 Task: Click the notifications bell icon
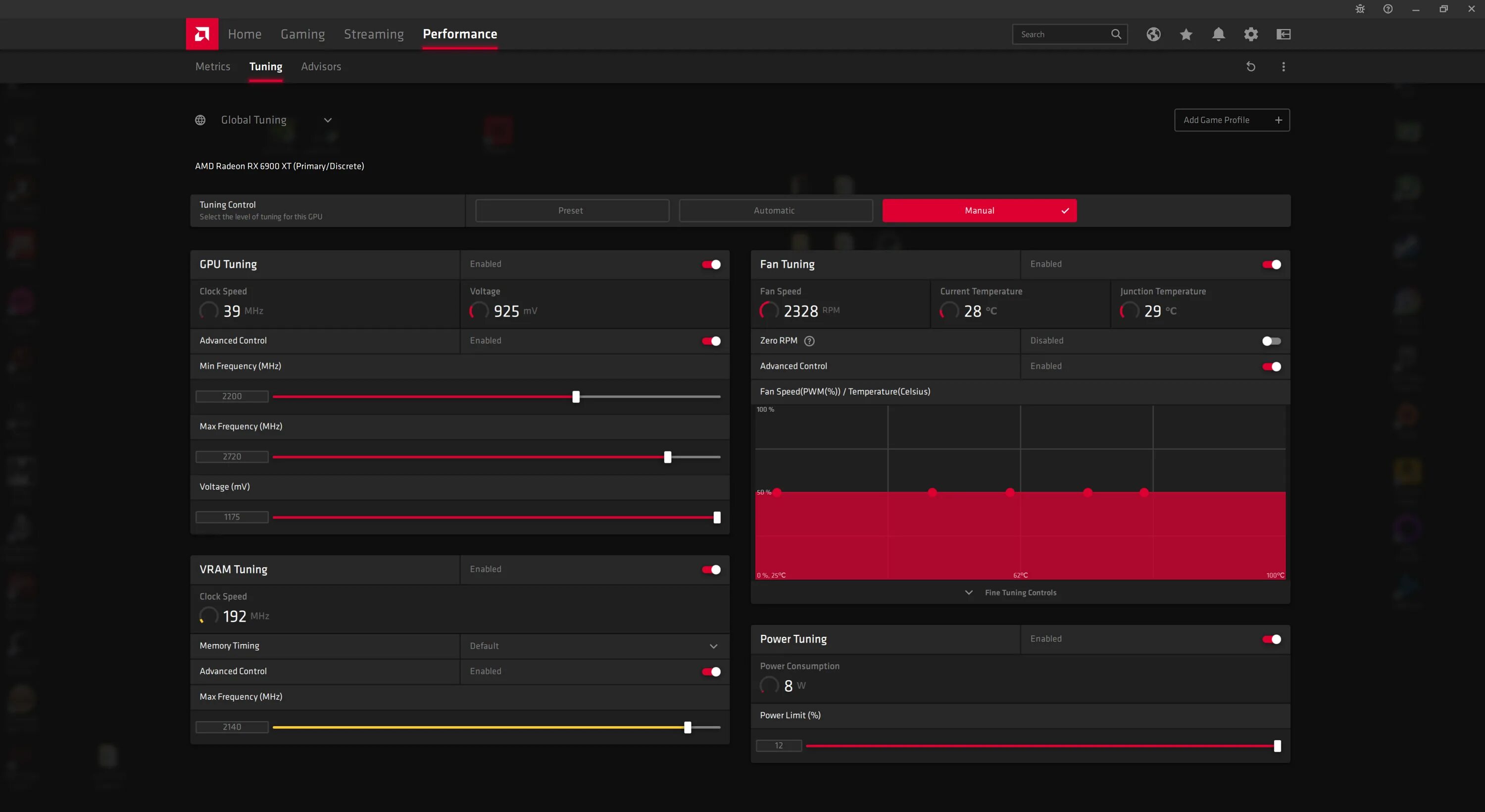[1218, 34]
